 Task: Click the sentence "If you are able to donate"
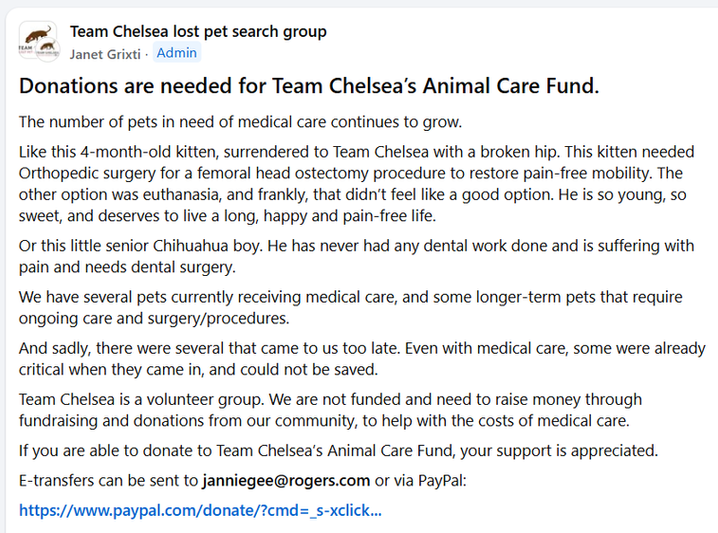pos(338,450)
